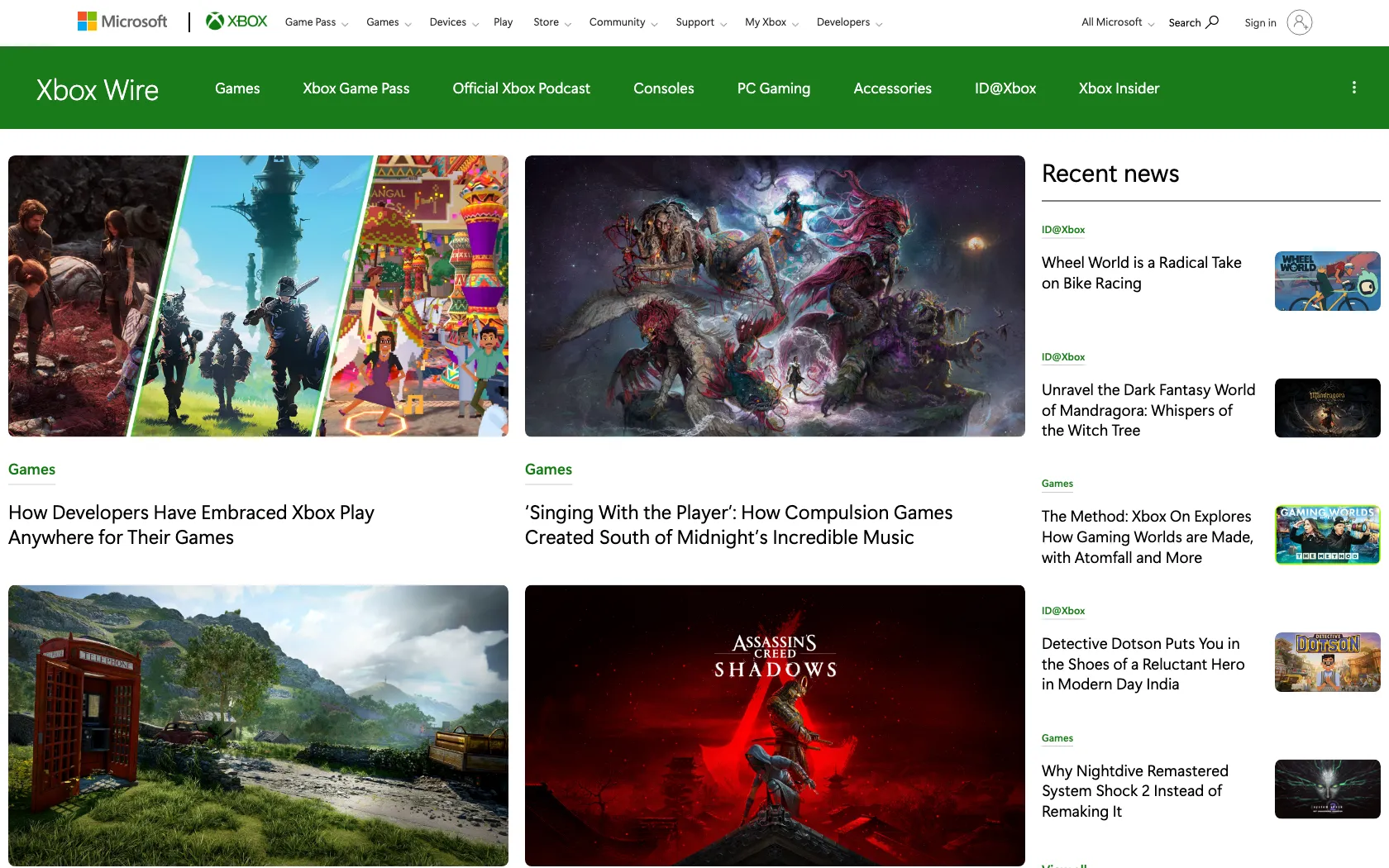This screenshot has height=868, width=1389.
Task: Select Xbox Game Pass in Xbox Wire menu
Action: point(356,88)
